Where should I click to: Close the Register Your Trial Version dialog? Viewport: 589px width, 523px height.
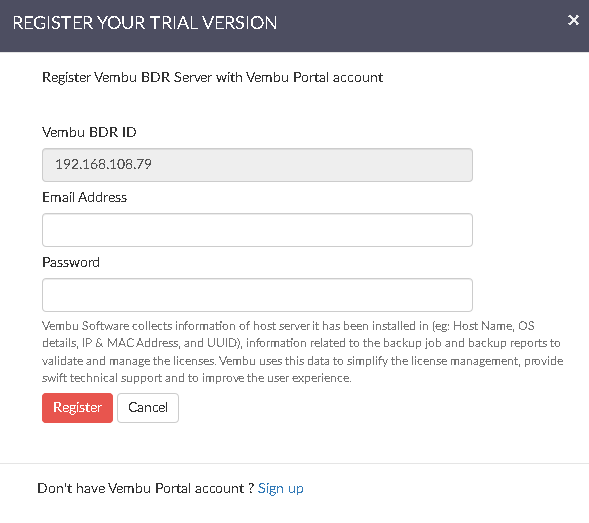(573, 20)
